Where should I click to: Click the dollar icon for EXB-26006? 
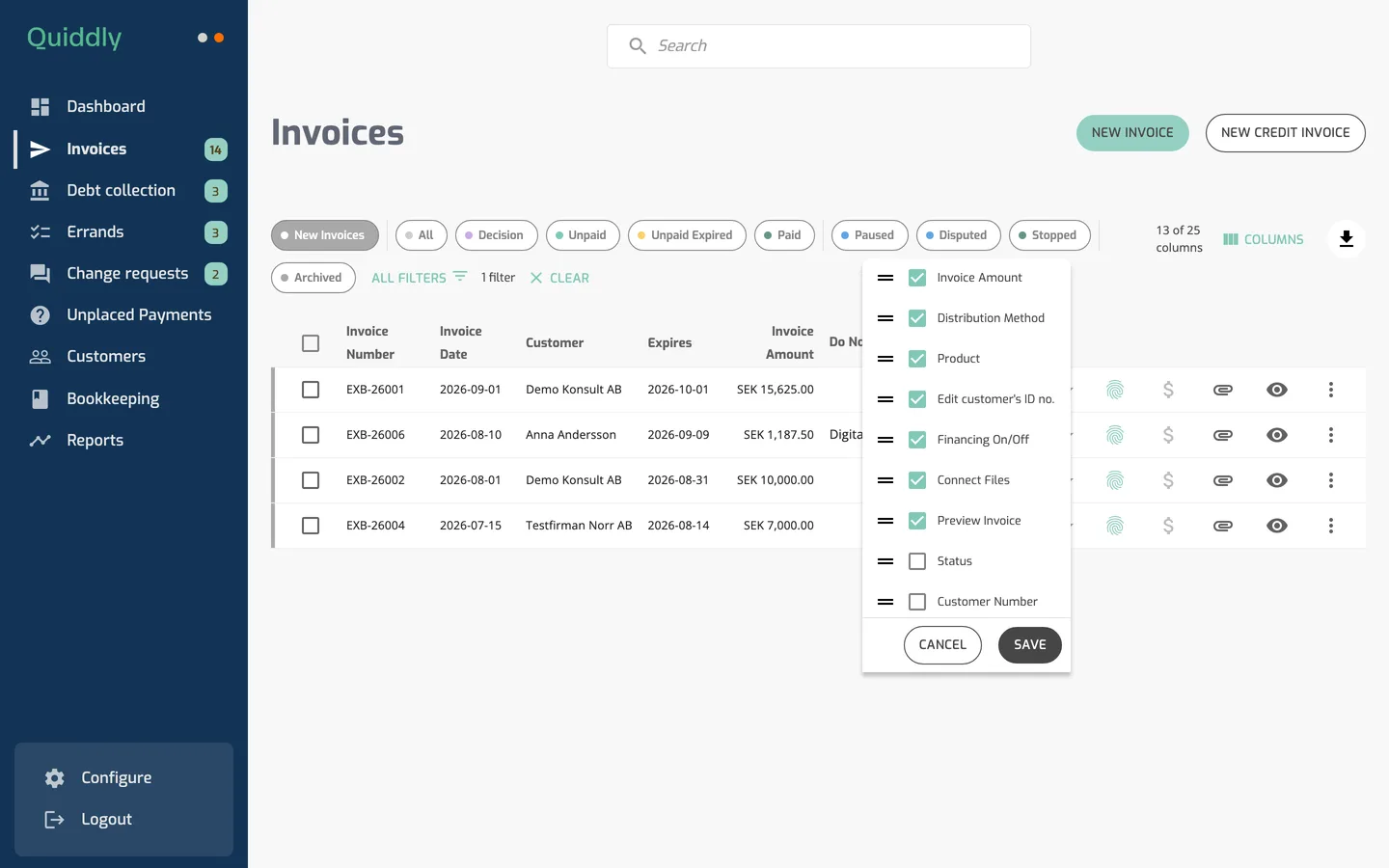coord(1168,435)
